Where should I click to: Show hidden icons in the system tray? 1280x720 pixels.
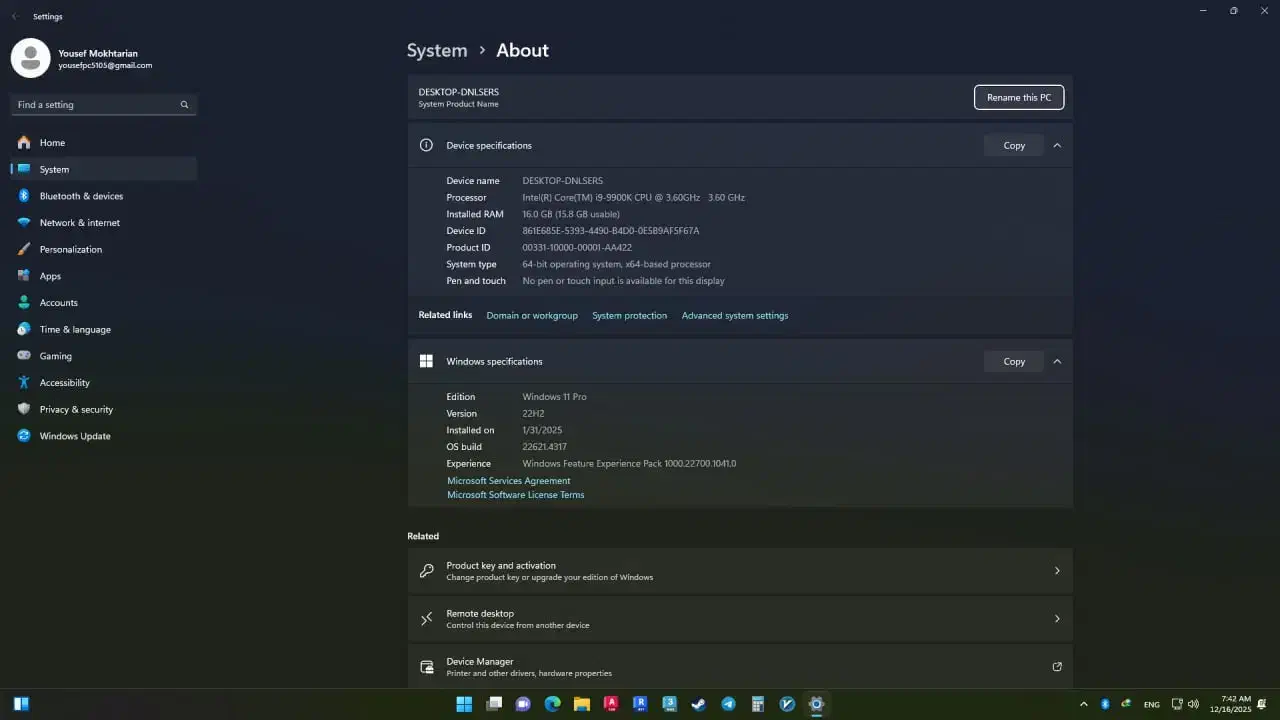tap(1083, 703)
